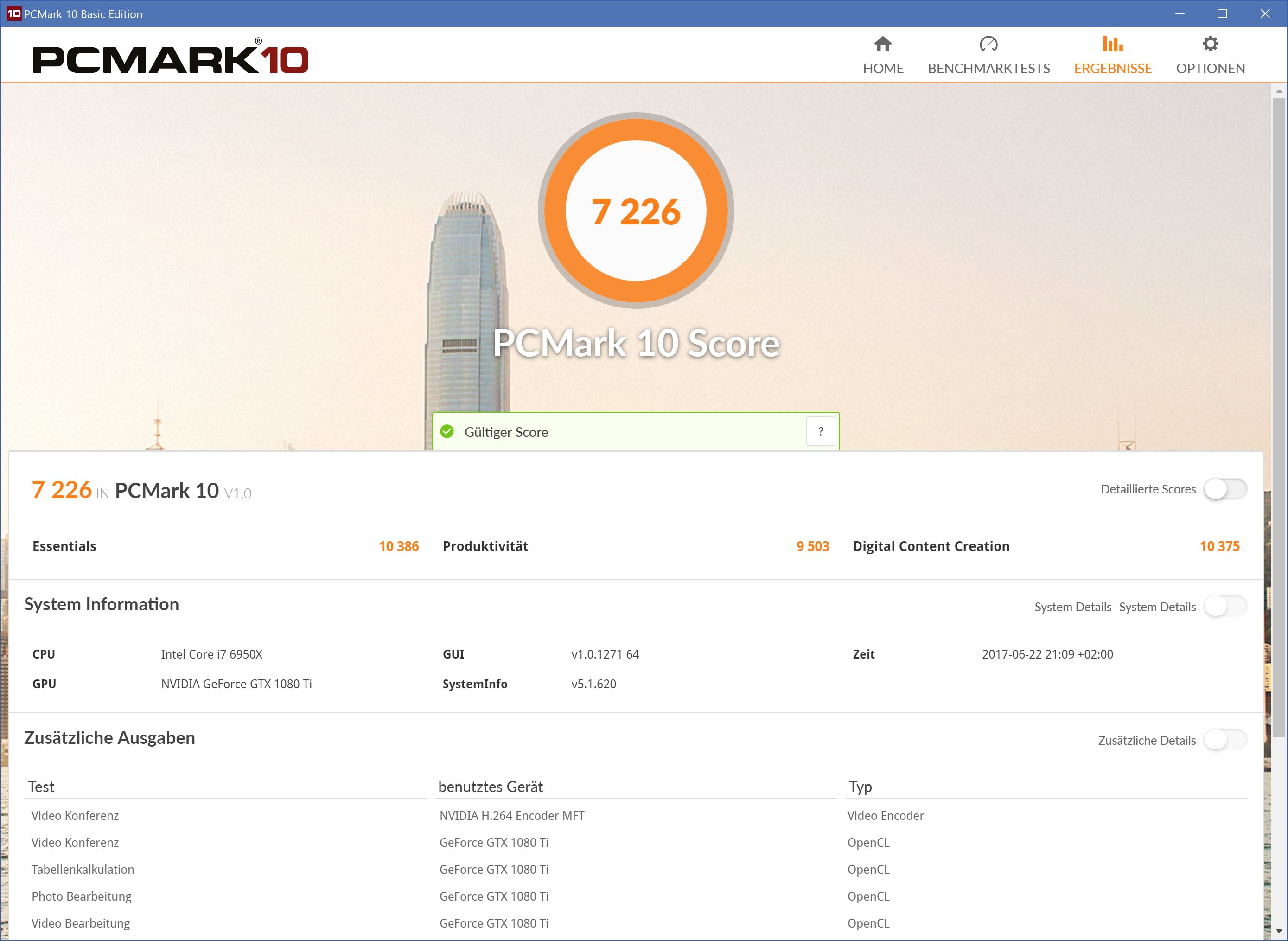Click the green valid score checkmark icon
This screenshot has width=1288, height=941.
tap(447, 432)
